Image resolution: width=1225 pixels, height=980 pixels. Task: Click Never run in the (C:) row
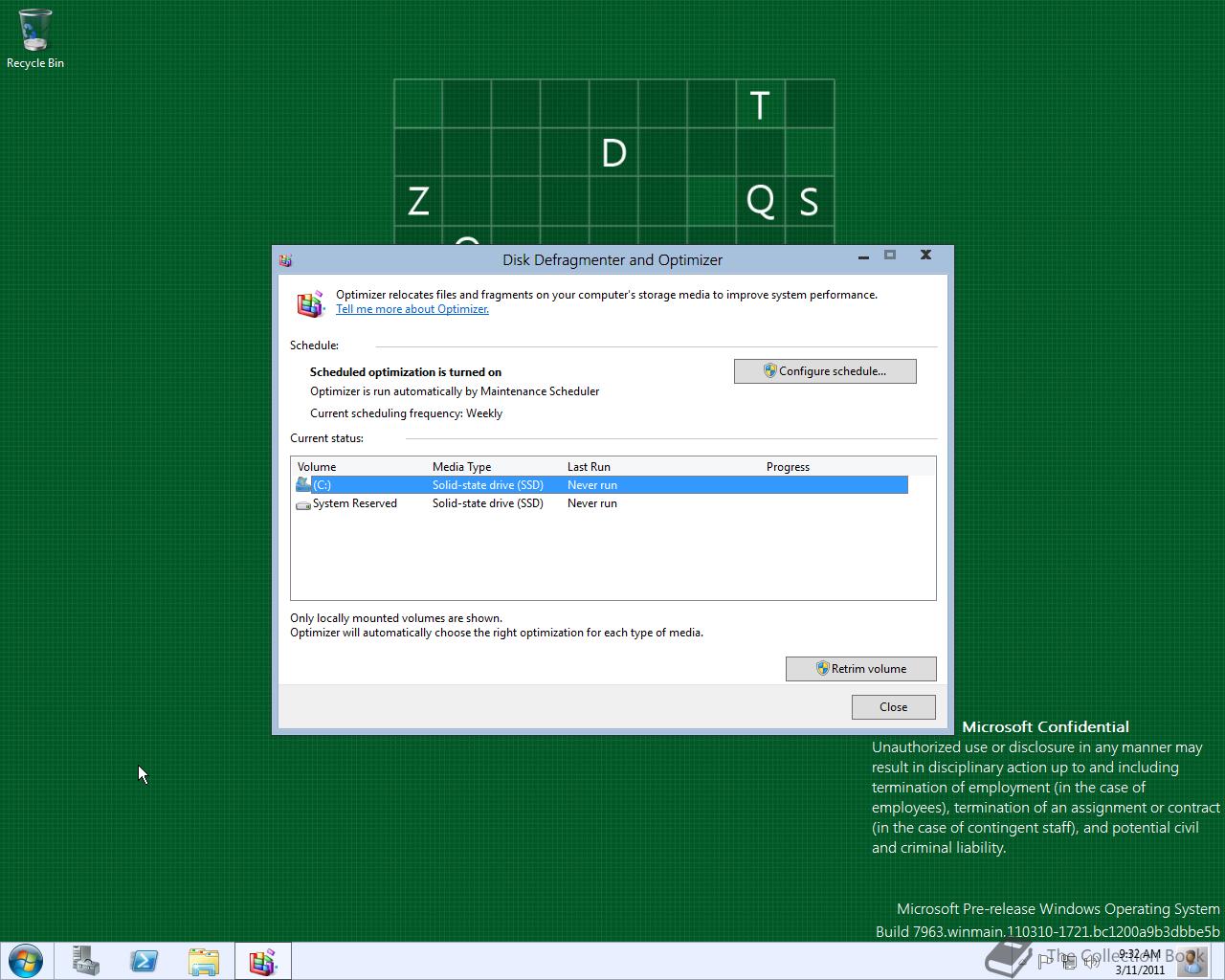click(592, 485)
